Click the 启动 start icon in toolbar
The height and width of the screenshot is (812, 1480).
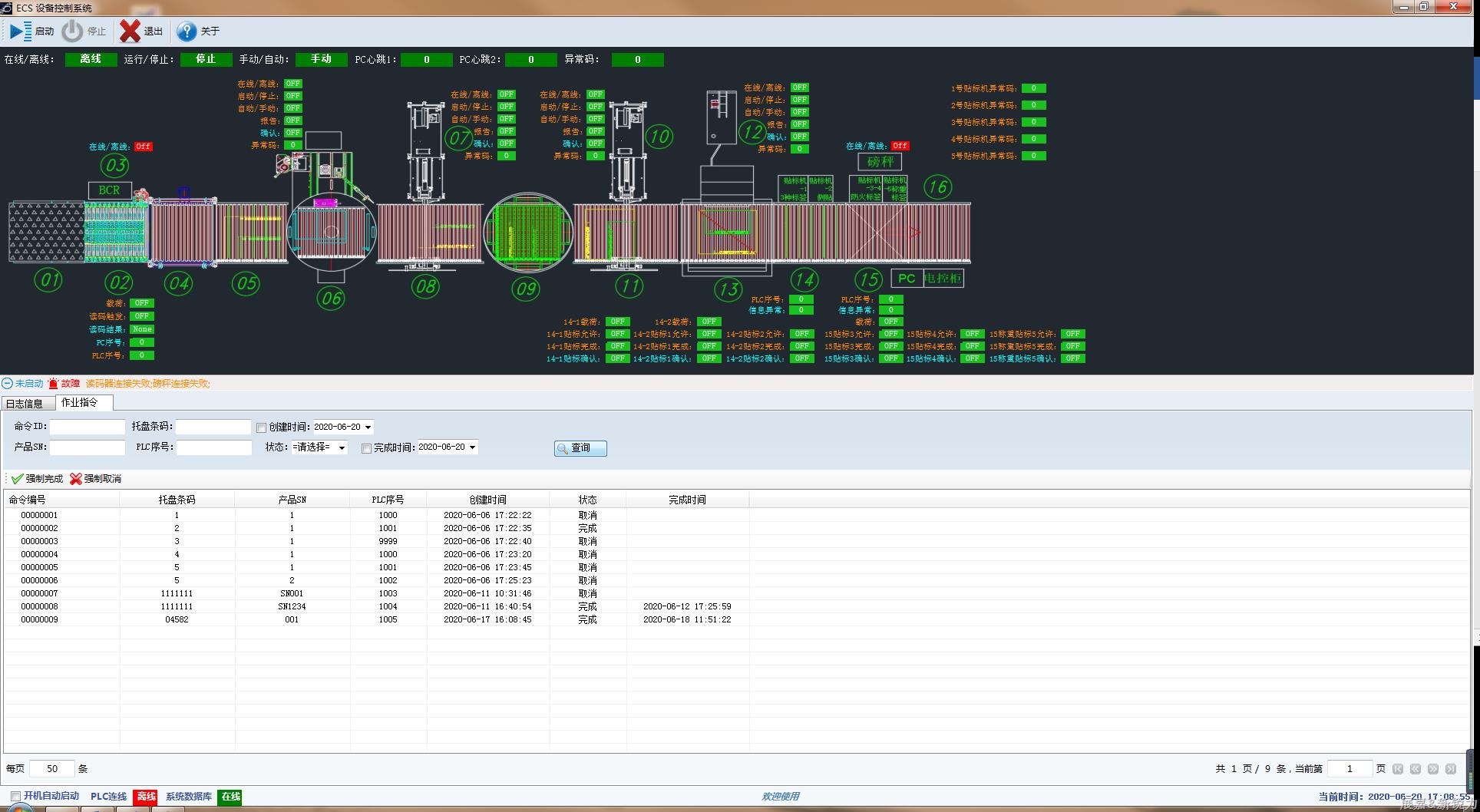pos(21,31)
